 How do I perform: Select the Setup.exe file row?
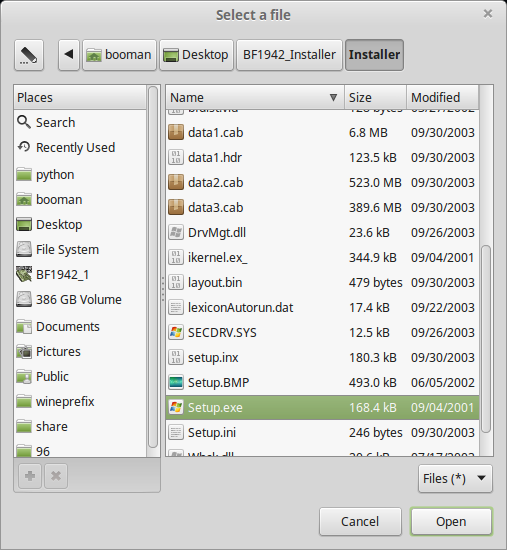(x=322, y=408)
